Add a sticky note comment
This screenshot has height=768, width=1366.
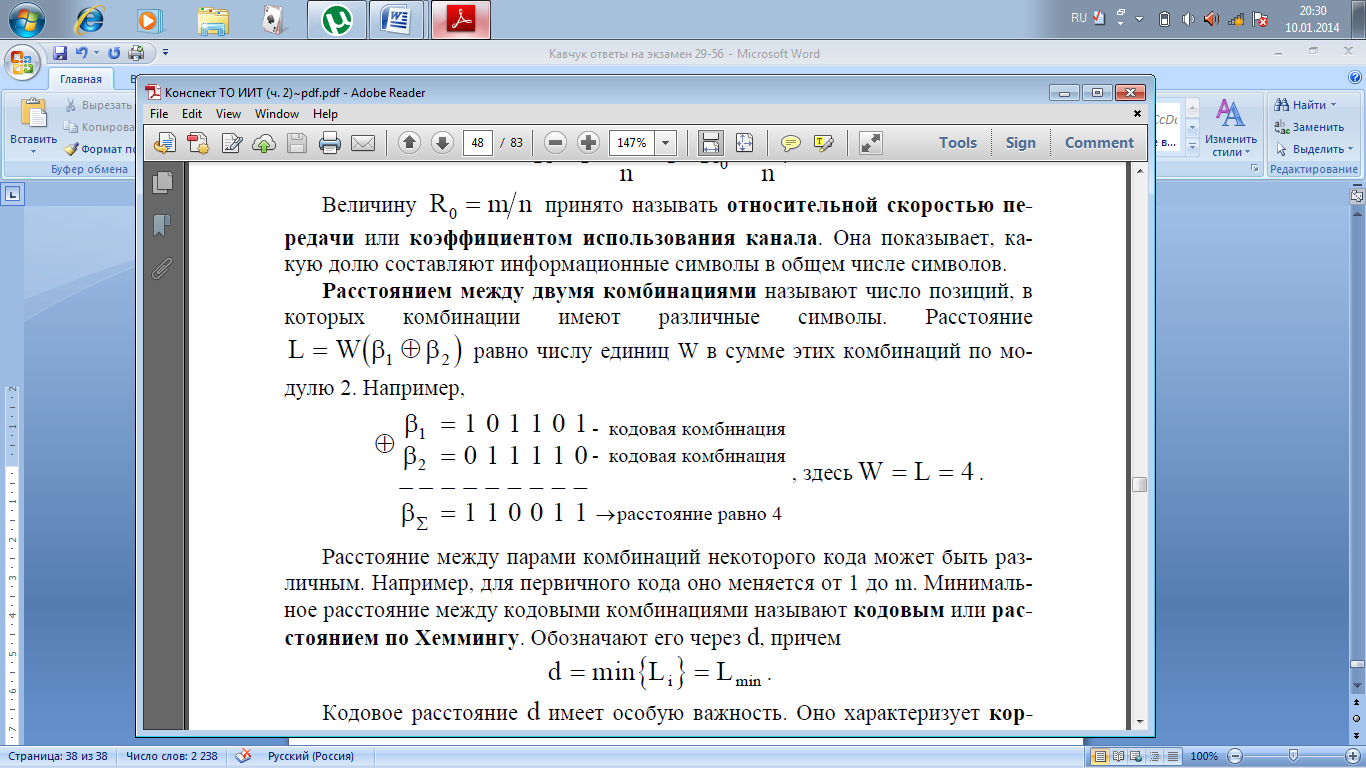[x=791, y=143]
